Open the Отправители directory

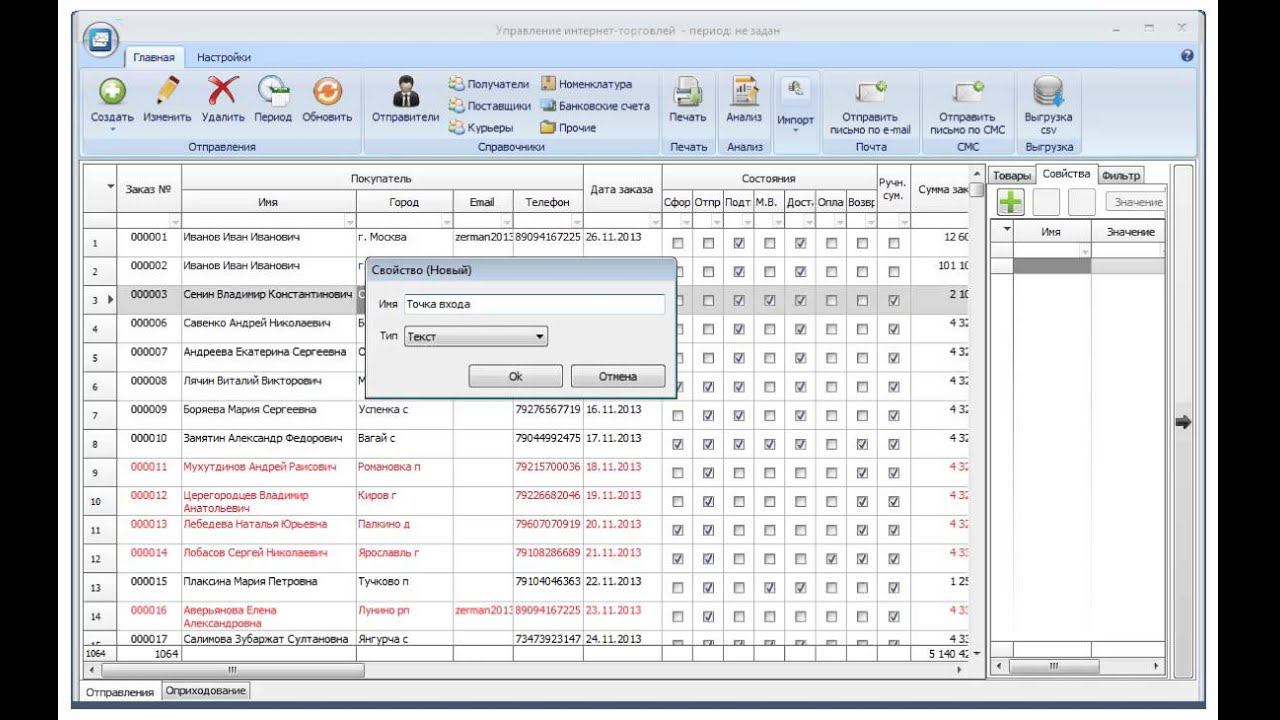[x=405, y=101]
